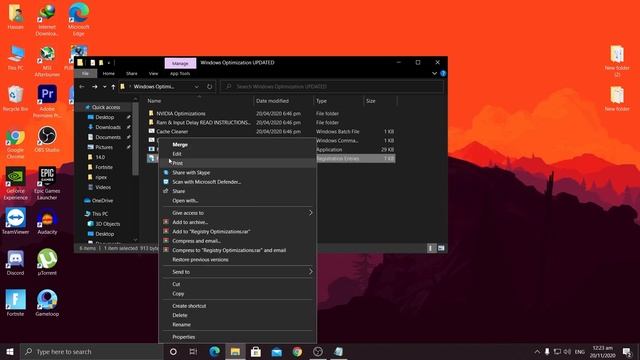Screen dimensions: 640x360
Task: Select the Adobe Premiere Pro desktop icon
Action: click(47, 101)
